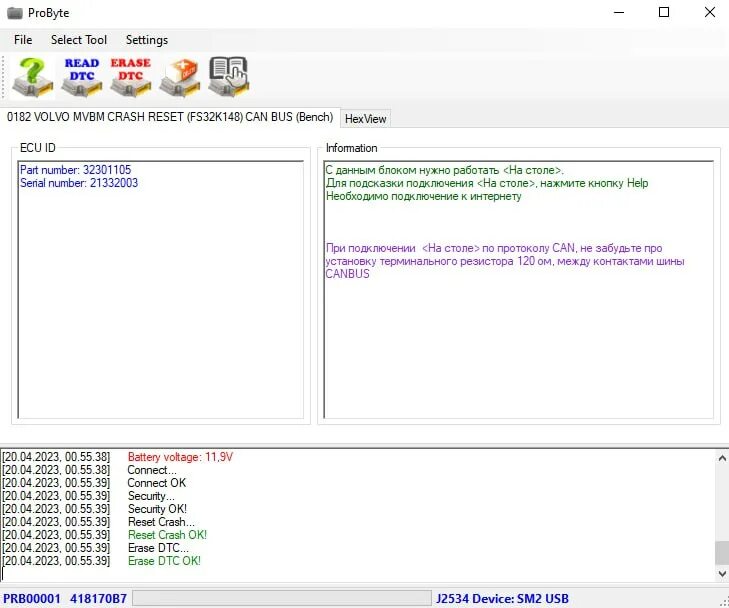Screen dimensions: 729x608
Task: Click the Erase DTC... log entry
Action: pyautogui.click(x=158, y=548)
